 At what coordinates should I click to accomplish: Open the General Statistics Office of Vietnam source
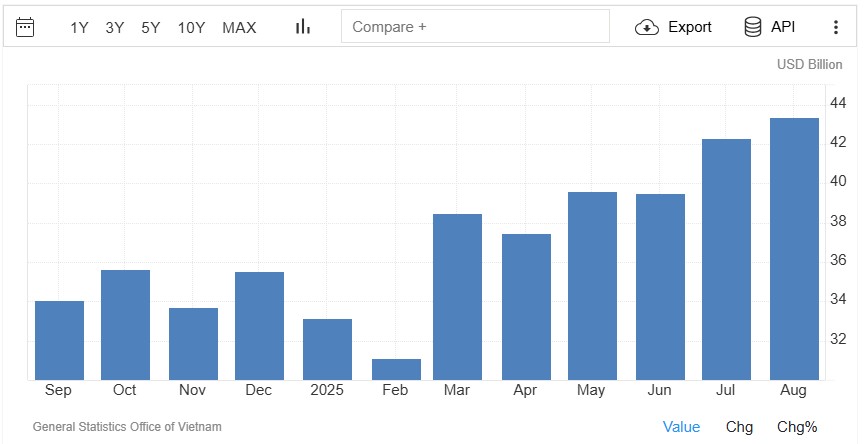click(x=127, y=427)
